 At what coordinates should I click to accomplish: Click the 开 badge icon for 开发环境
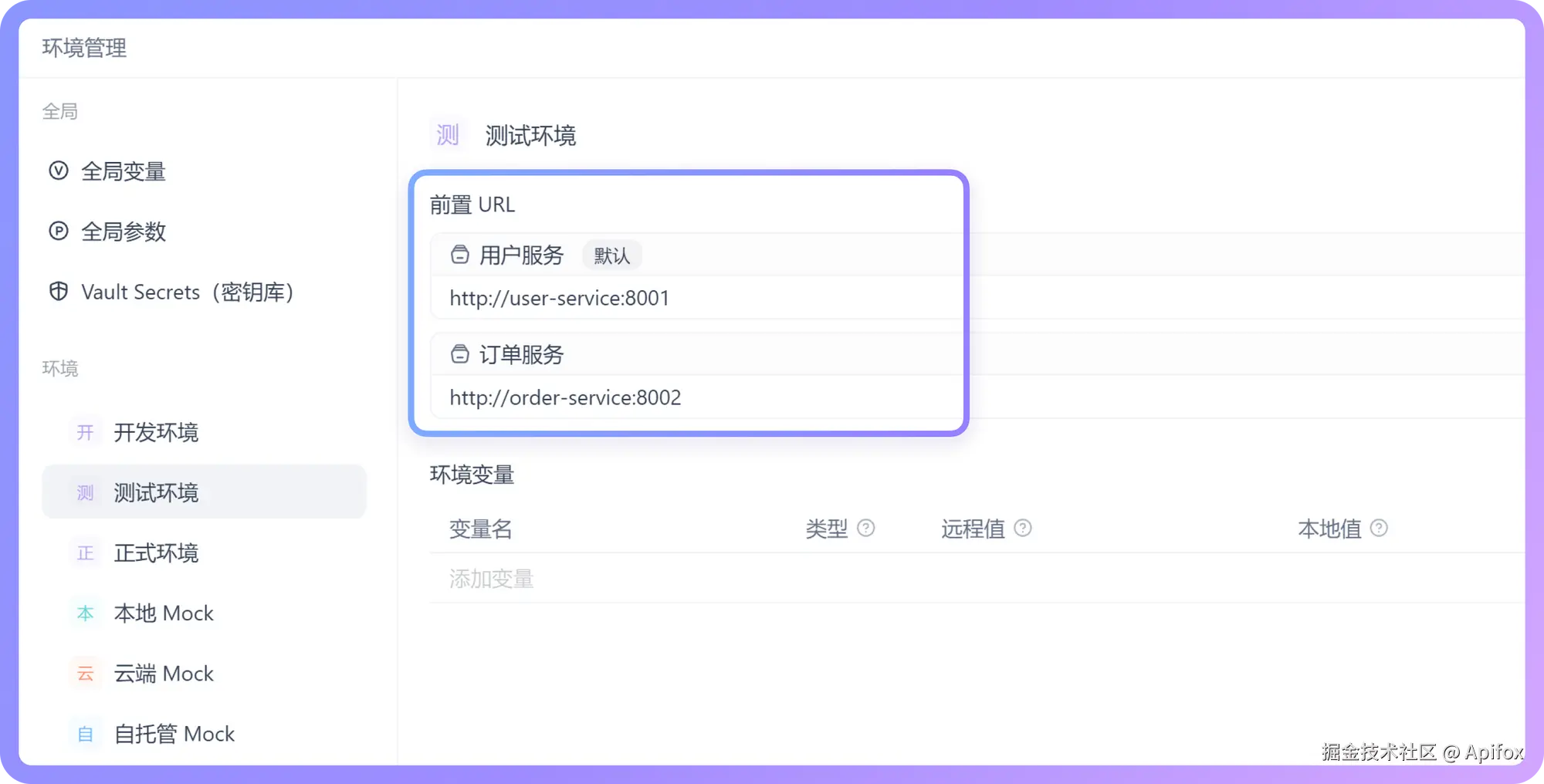[86, 432]
